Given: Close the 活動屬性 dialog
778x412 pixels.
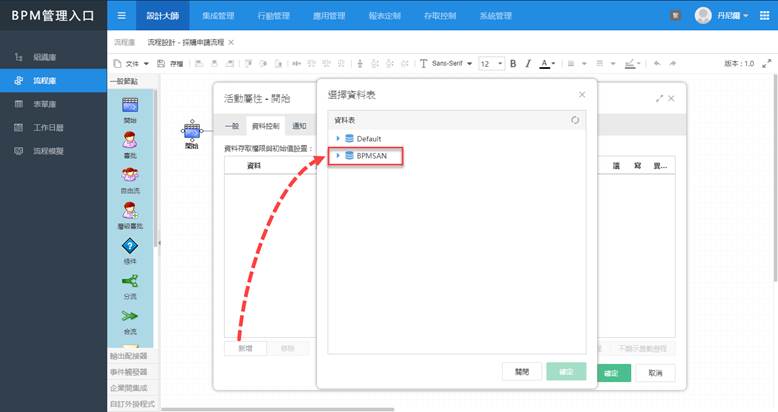Looking at the screenshot, I should click(x=671, y=99).
